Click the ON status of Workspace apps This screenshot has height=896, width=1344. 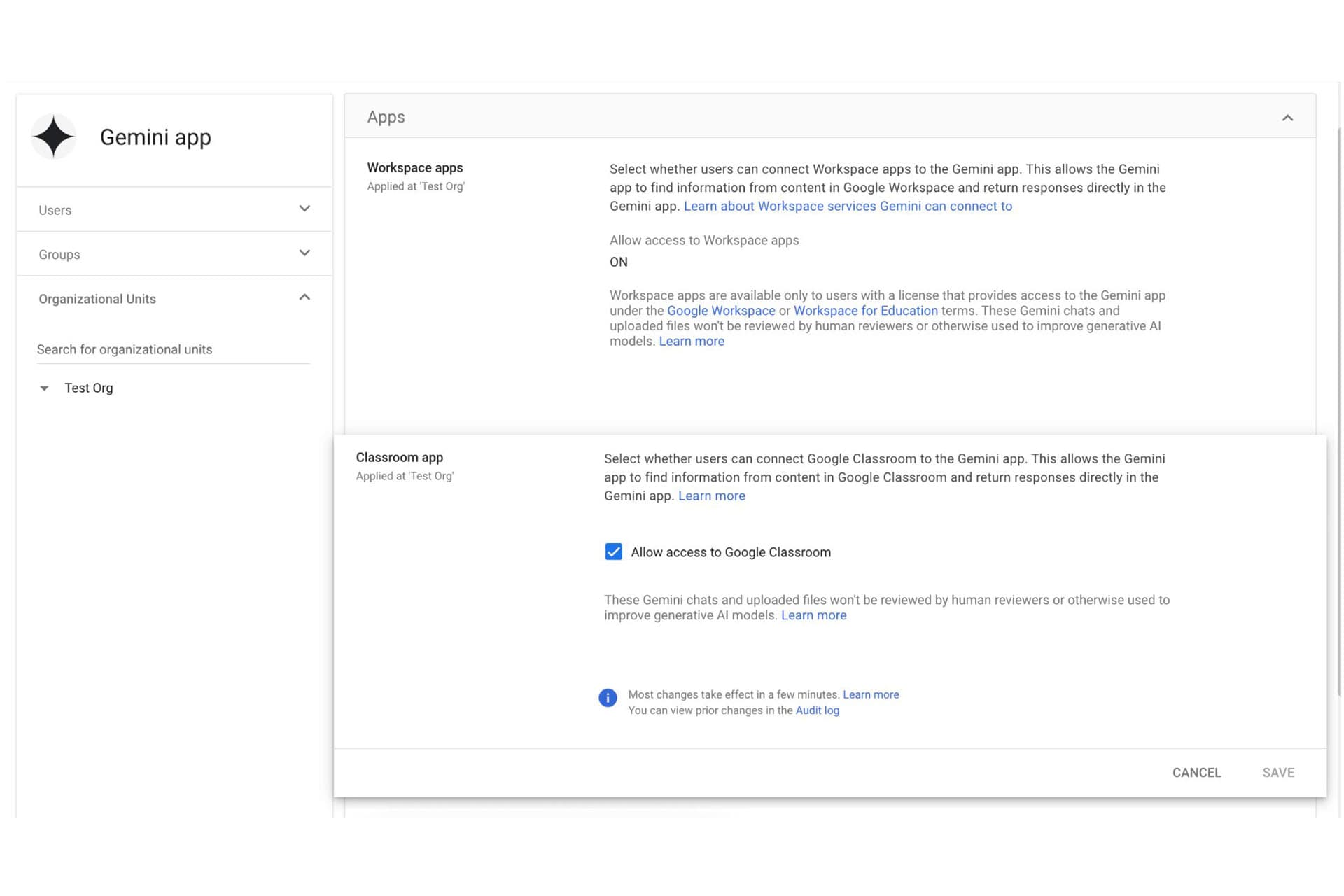[619, 262]
